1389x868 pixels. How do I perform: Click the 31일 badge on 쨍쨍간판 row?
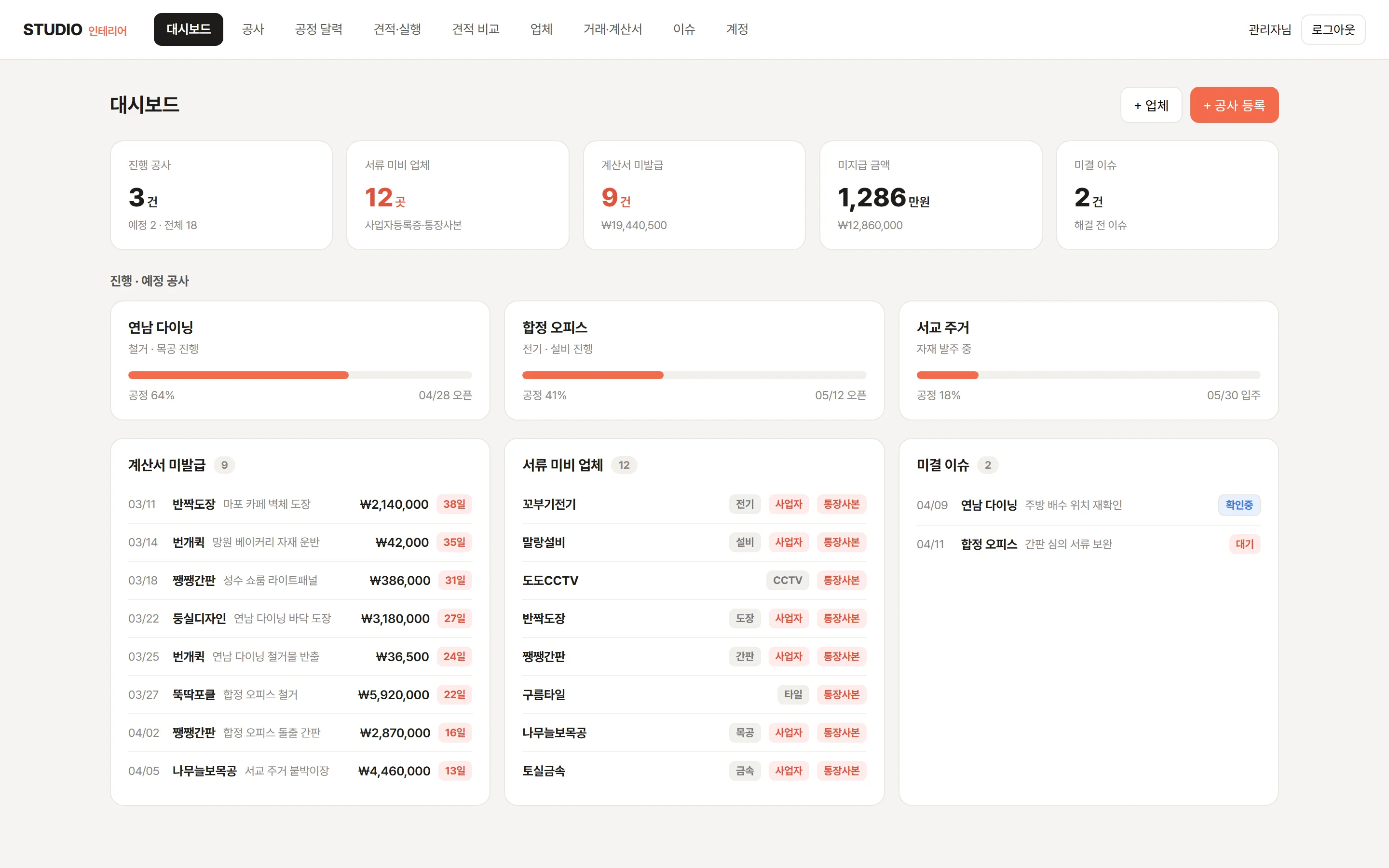(x=455, y=581)
